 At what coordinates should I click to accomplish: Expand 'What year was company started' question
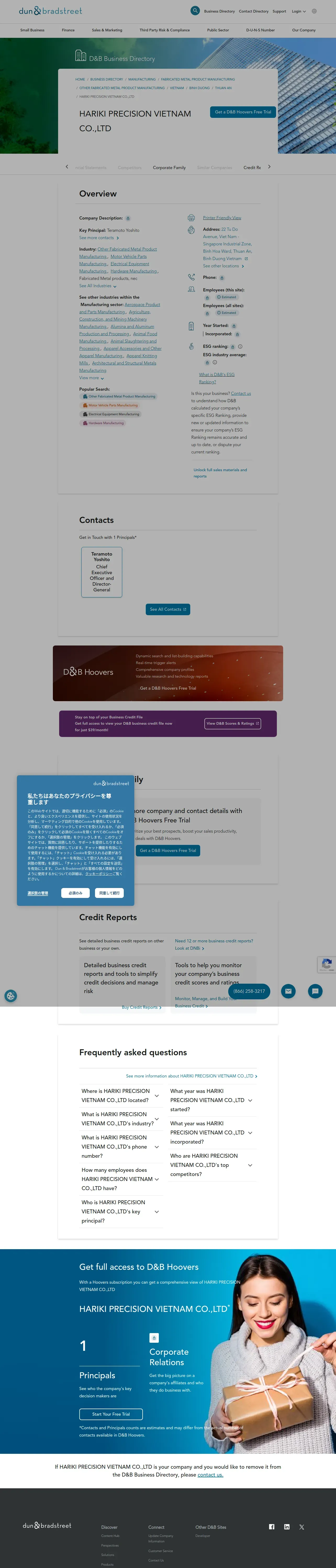click(x=212, y=1100)
